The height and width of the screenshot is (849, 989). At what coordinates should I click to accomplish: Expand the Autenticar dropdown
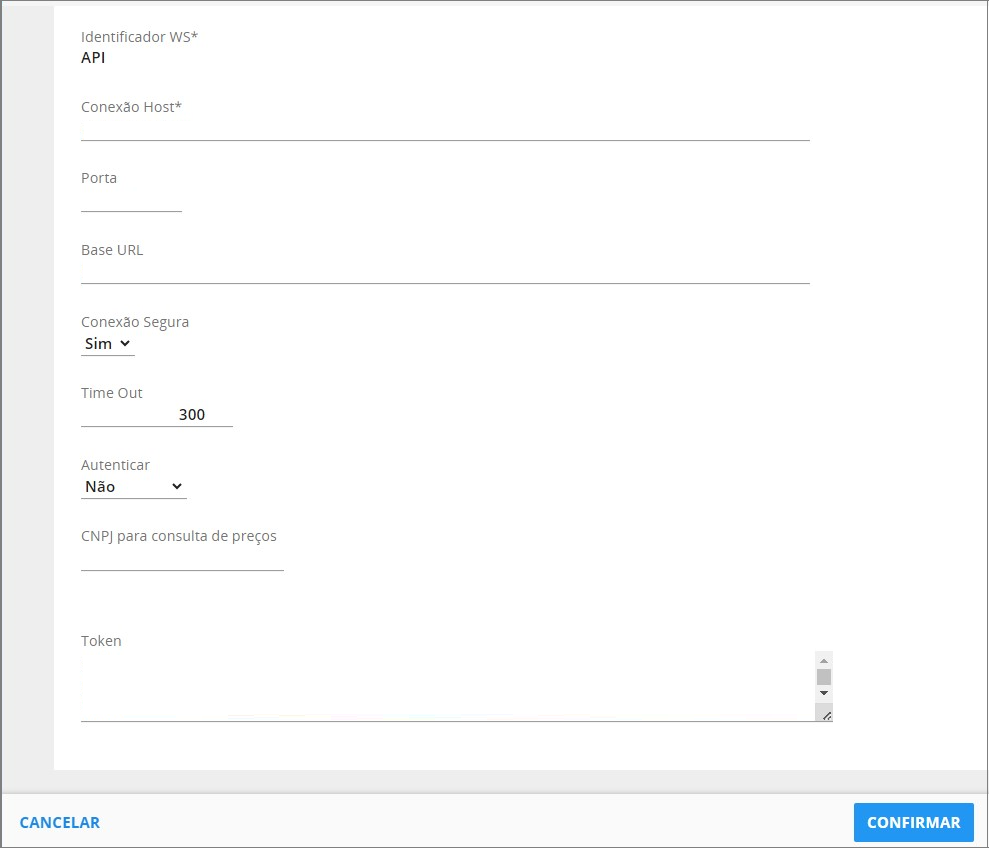click(x=134, y=487)
